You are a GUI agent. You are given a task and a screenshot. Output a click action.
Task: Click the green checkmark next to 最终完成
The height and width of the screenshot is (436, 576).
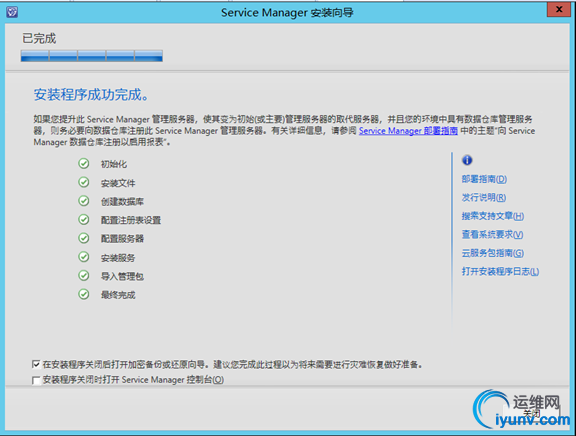point(84,294)
